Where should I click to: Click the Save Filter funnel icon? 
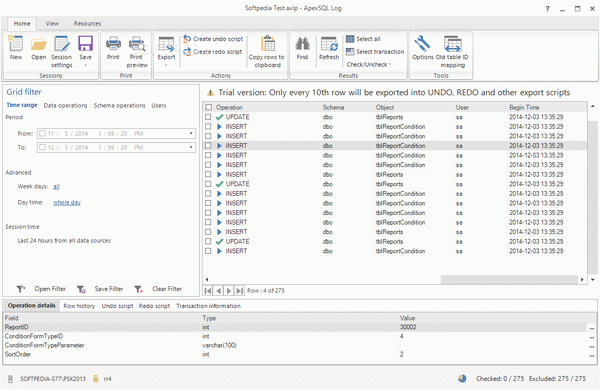tap(81, 289)
